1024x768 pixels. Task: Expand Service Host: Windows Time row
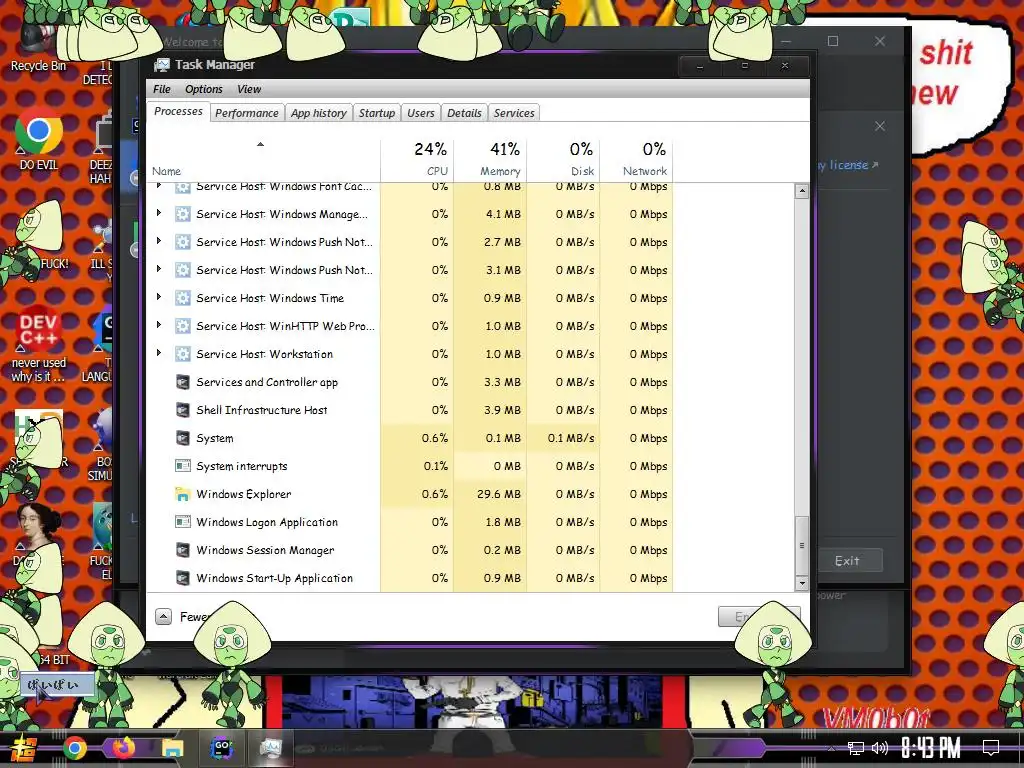pyautogui.click(x=159, y=297)
